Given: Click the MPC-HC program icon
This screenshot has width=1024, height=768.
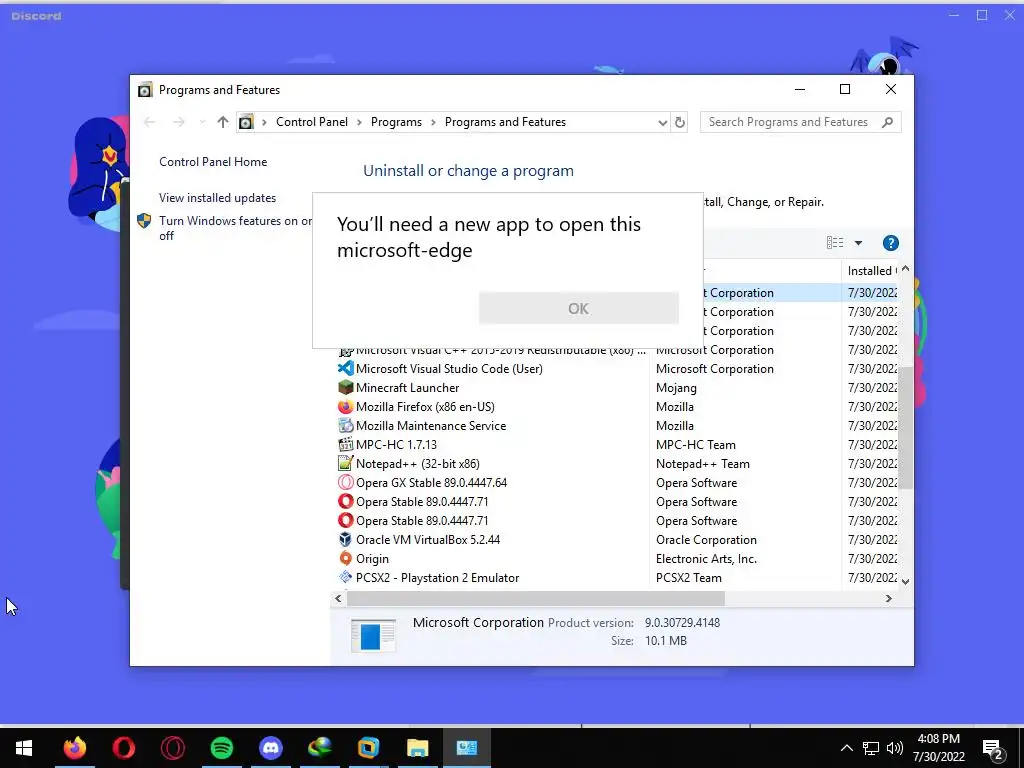Looking at the screenshot, I should point(345,444).
